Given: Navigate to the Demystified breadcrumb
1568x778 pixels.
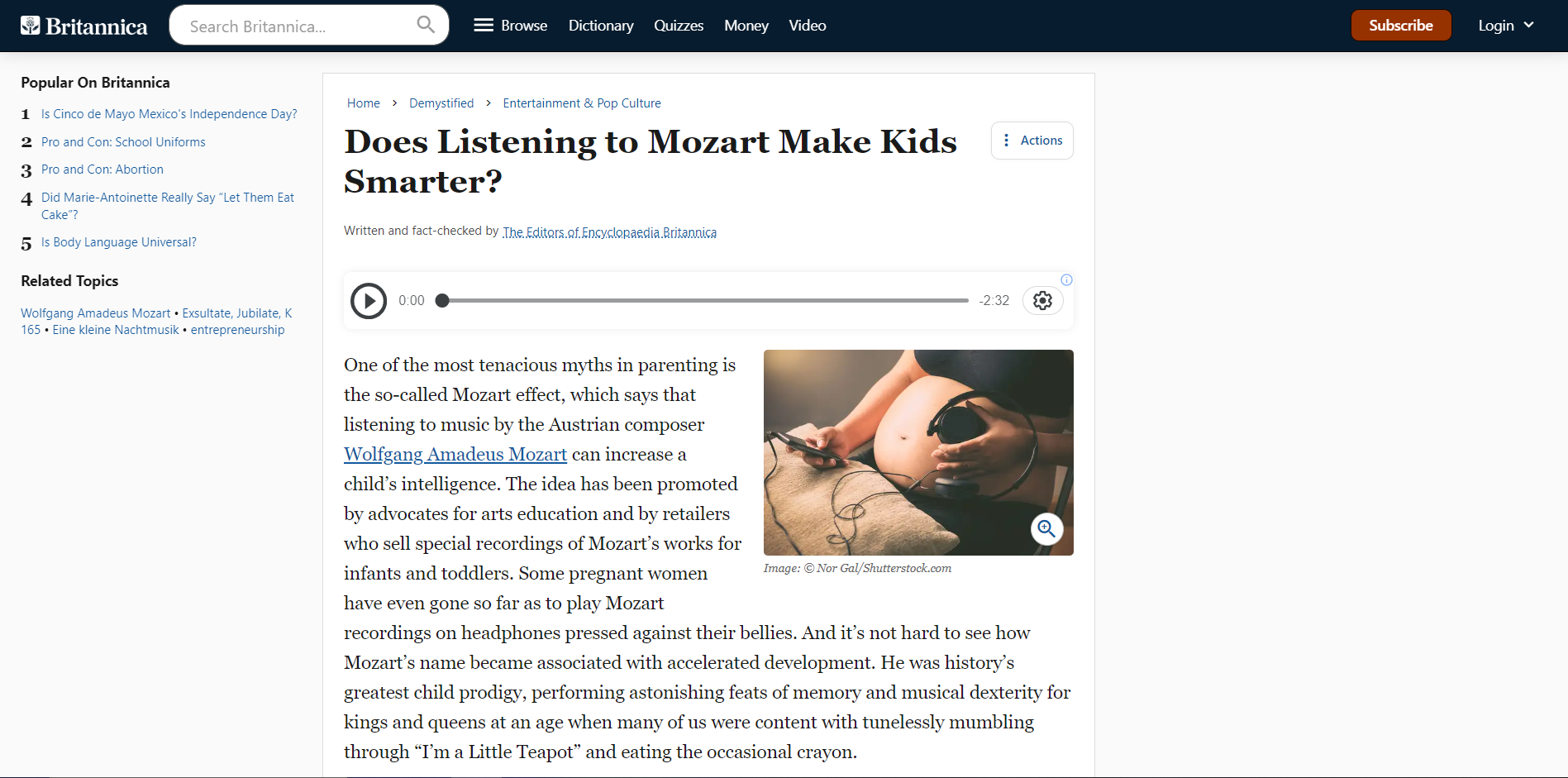Looking at the screenshot, I should 441,103.
